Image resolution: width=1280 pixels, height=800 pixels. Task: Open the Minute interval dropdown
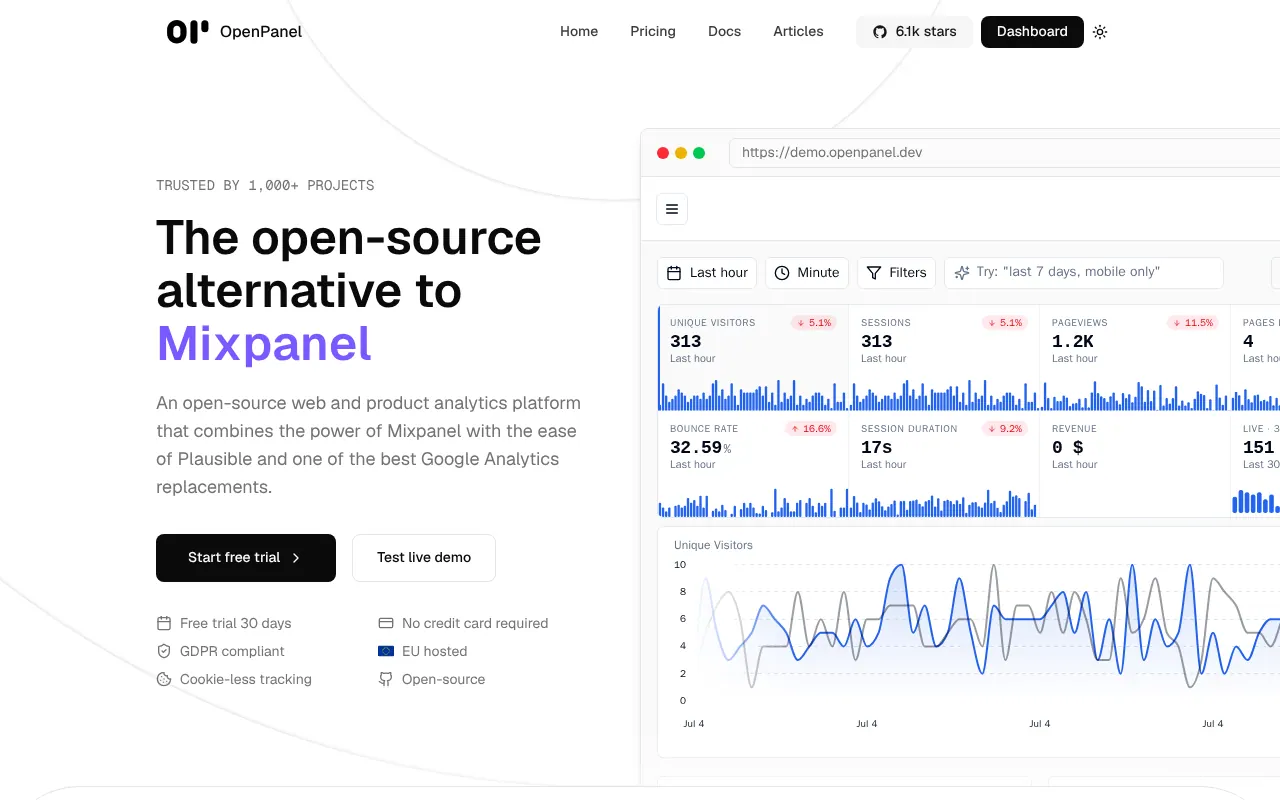tap(807, 273)
